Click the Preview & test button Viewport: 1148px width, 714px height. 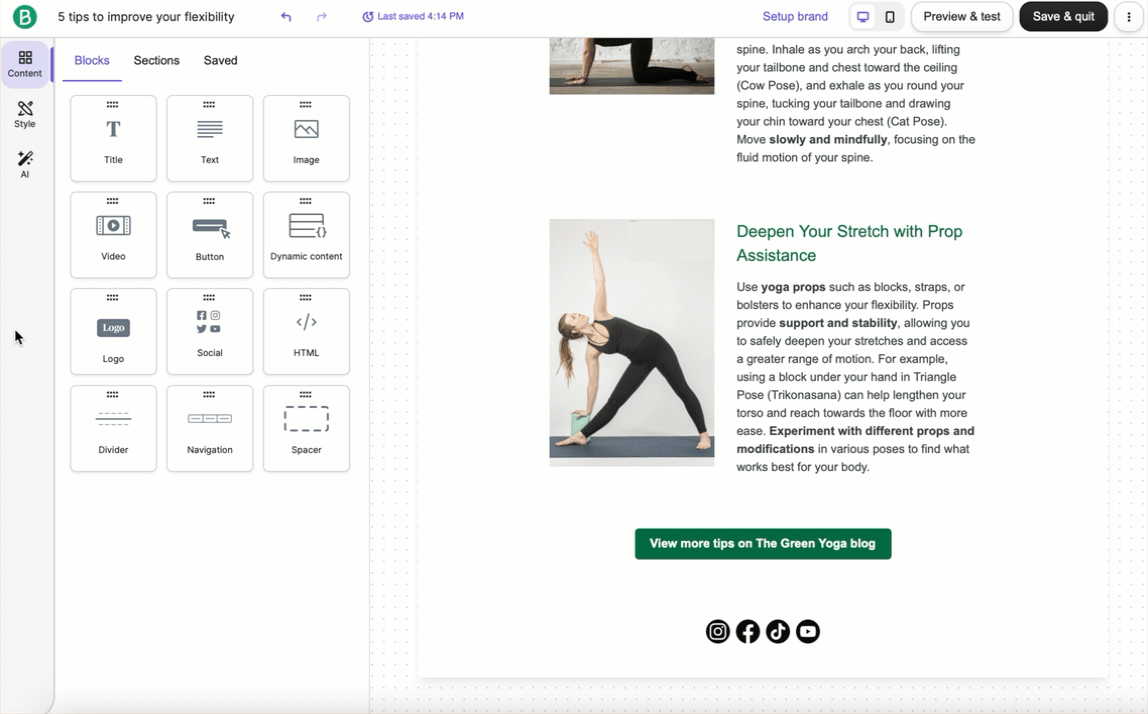pyautogui.click(x=961, y=17)
